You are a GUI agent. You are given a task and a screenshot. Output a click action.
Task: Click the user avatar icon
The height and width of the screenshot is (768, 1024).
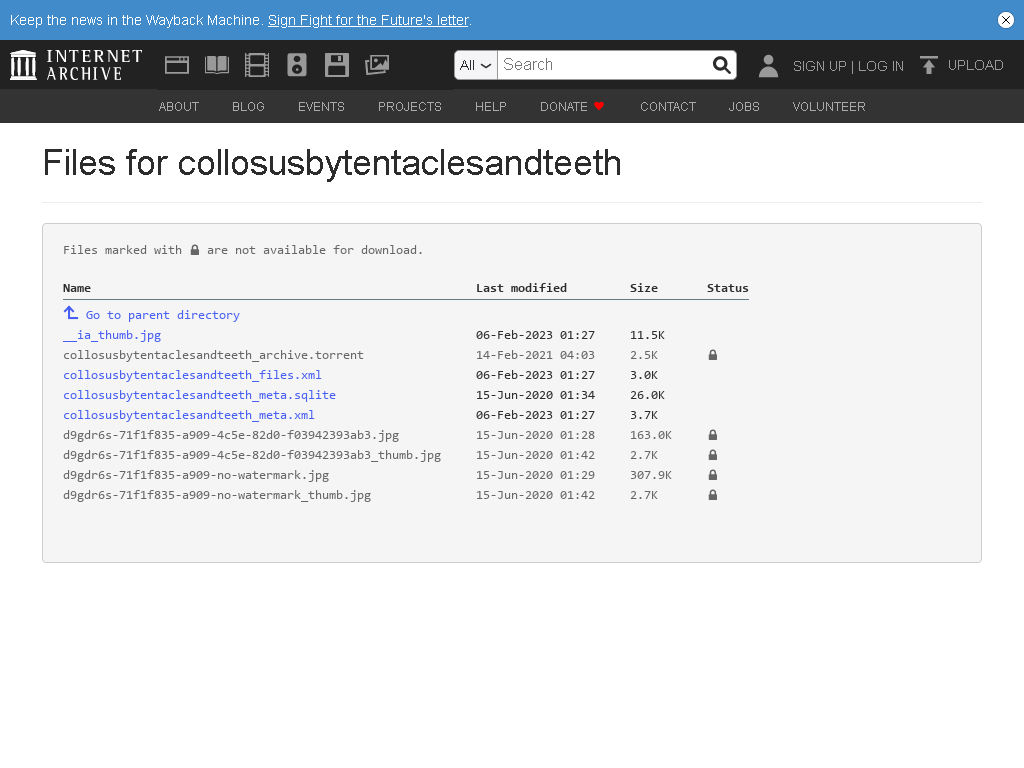[x=769, y=65]
